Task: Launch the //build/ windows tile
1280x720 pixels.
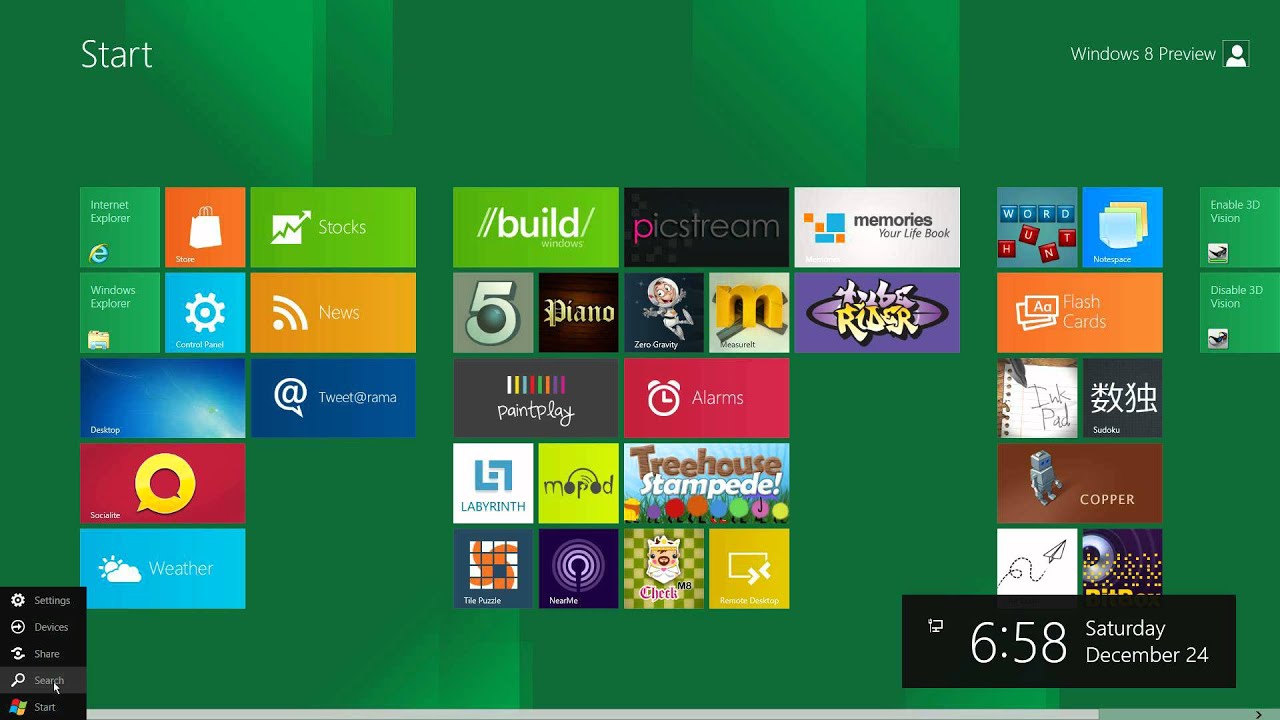Action: pos(536,227)
